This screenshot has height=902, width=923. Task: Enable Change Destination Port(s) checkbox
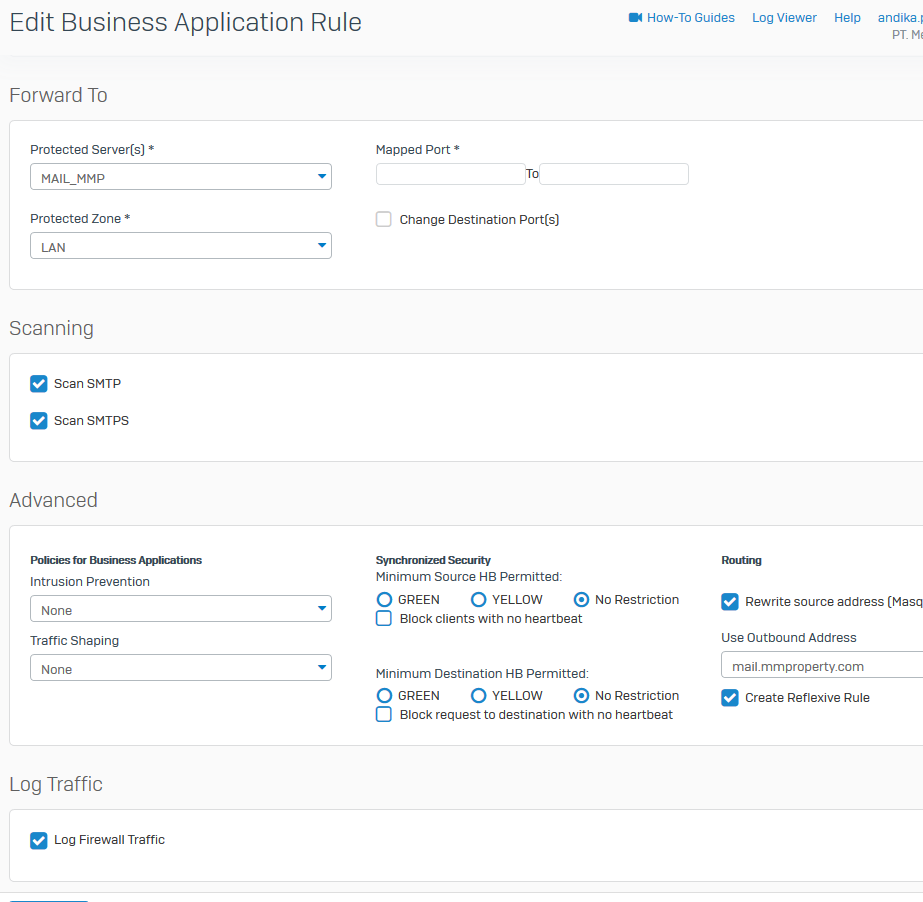tap(384, 219)
